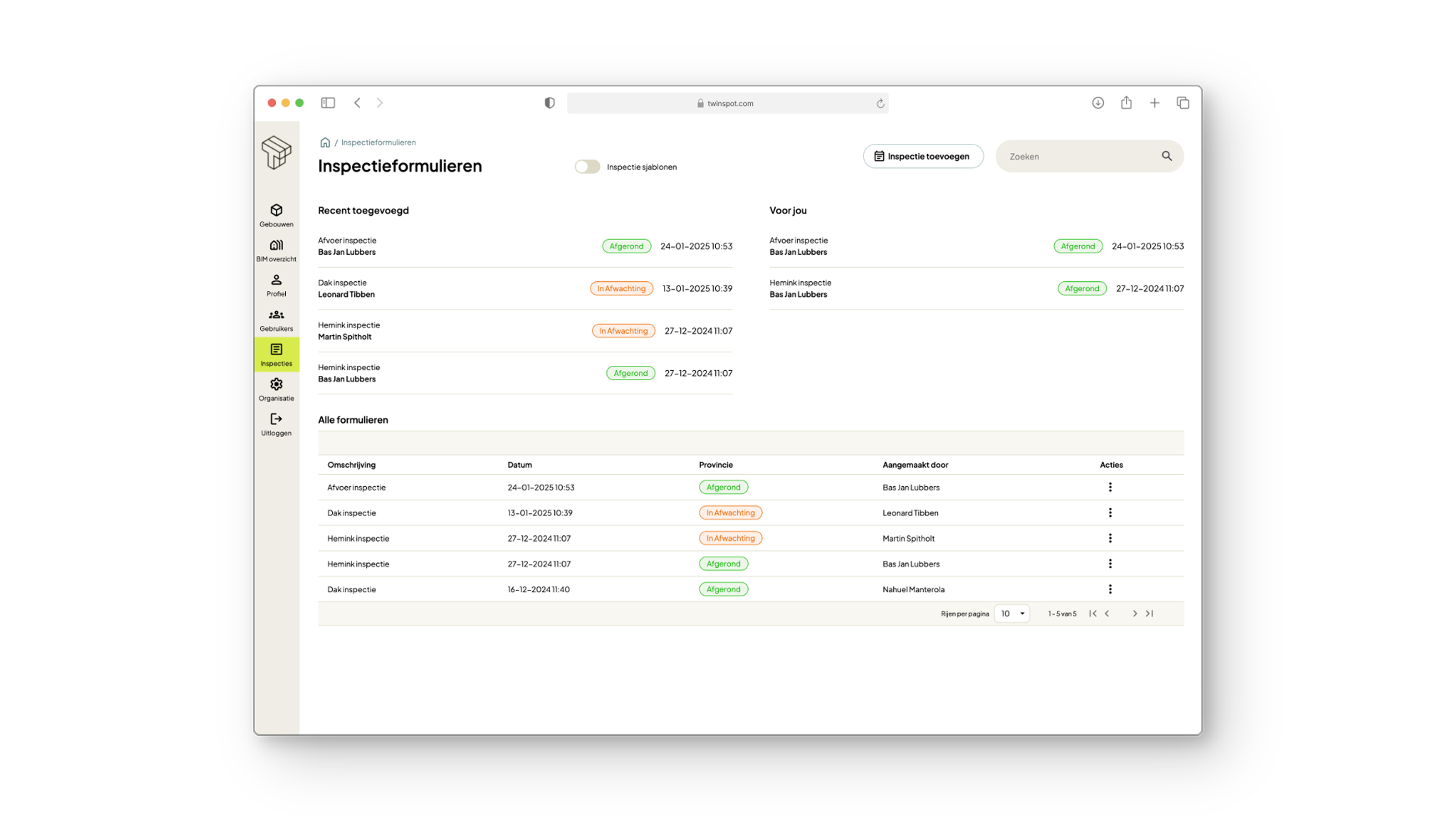The height and width of the screenshot is (819, 1456).
Task: Open actions menu for Afvoer inspectie row
Action: pos(1110,487)
